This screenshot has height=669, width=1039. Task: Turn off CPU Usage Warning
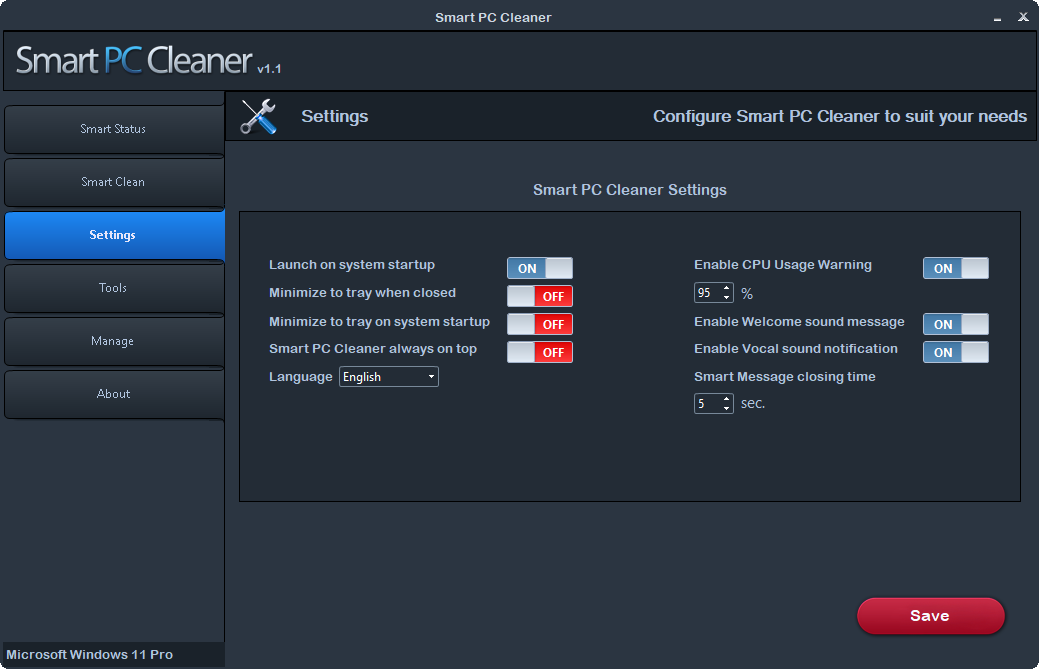pos(955,268)
